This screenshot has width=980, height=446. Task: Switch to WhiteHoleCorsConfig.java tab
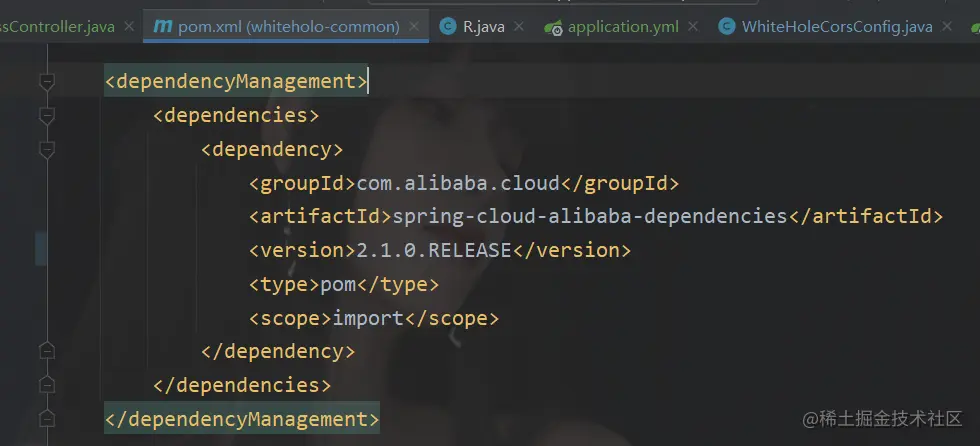(x=836, y=27)
